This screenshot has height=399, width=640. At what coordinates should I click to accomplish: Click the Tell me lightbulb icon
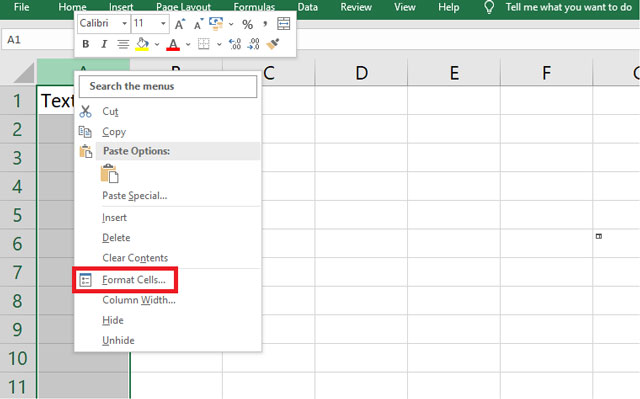tap(489, 7)
